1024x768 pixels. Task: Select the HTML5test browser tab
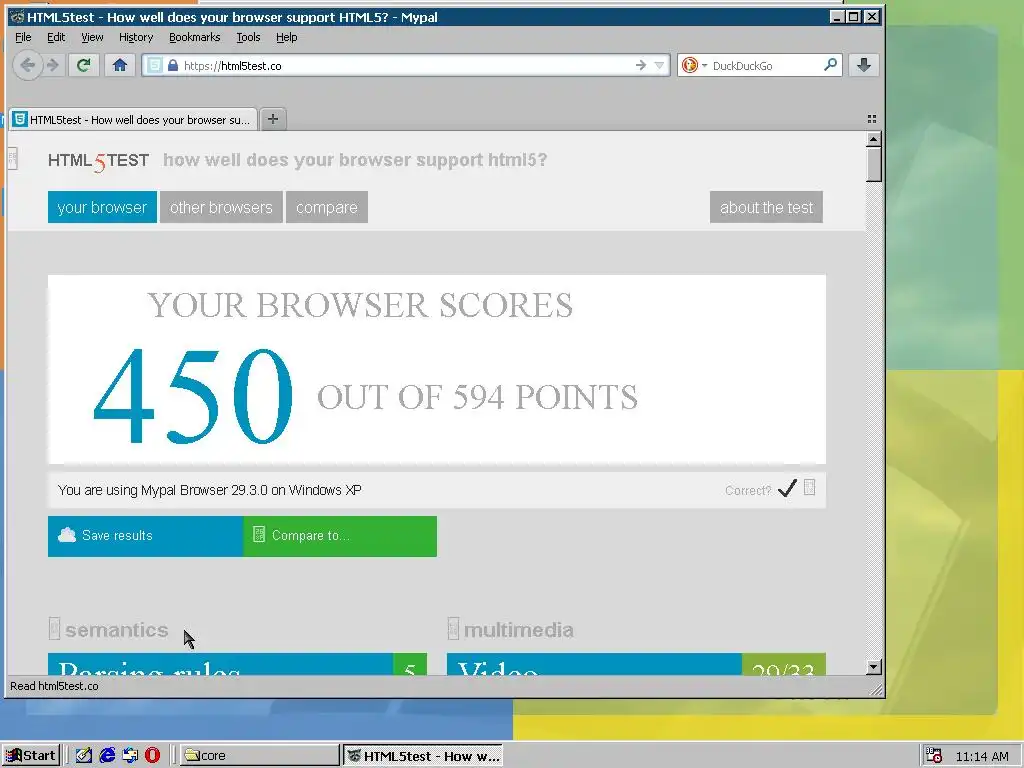[x=133, y=120]
